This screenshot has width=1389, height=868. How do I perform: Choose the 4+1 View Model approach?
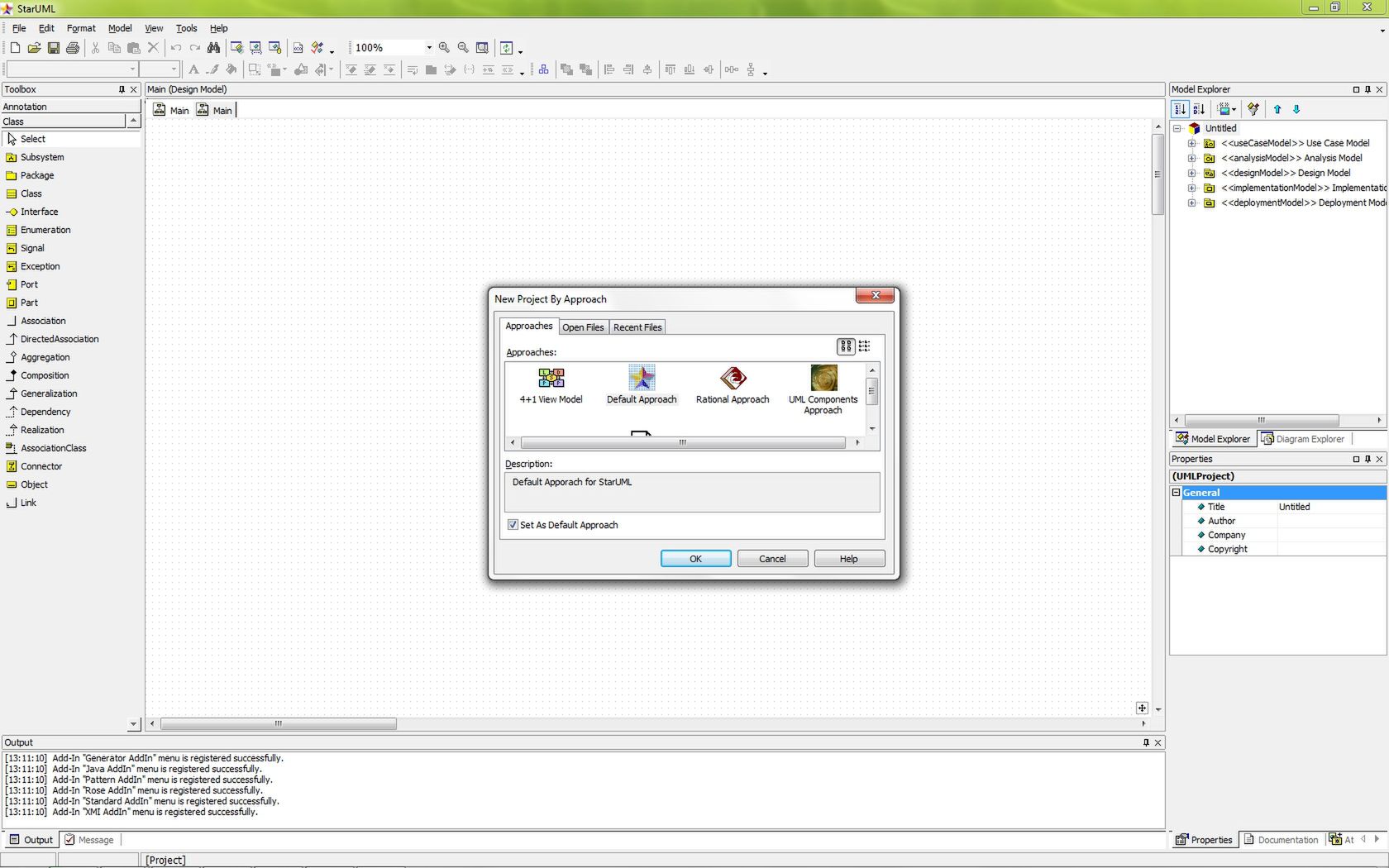point(551,385)
